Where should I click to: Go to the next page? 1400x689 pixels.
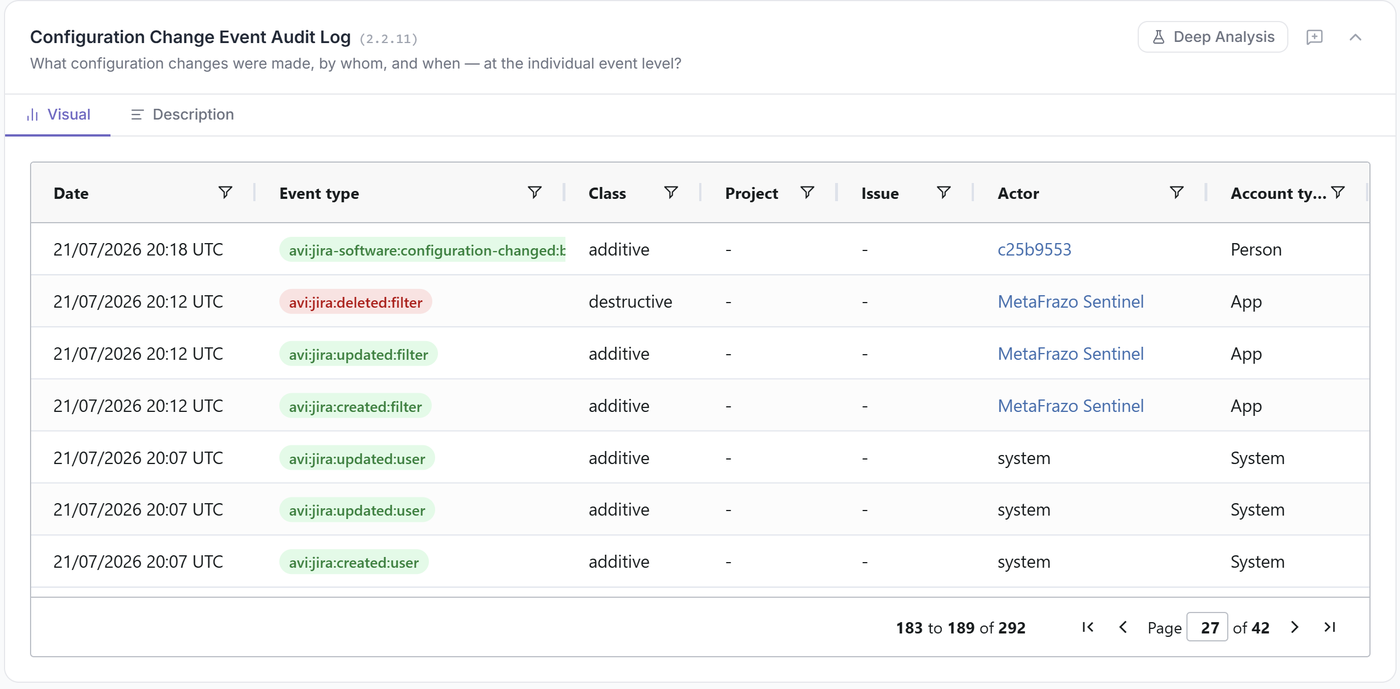tap(1295, 627)
